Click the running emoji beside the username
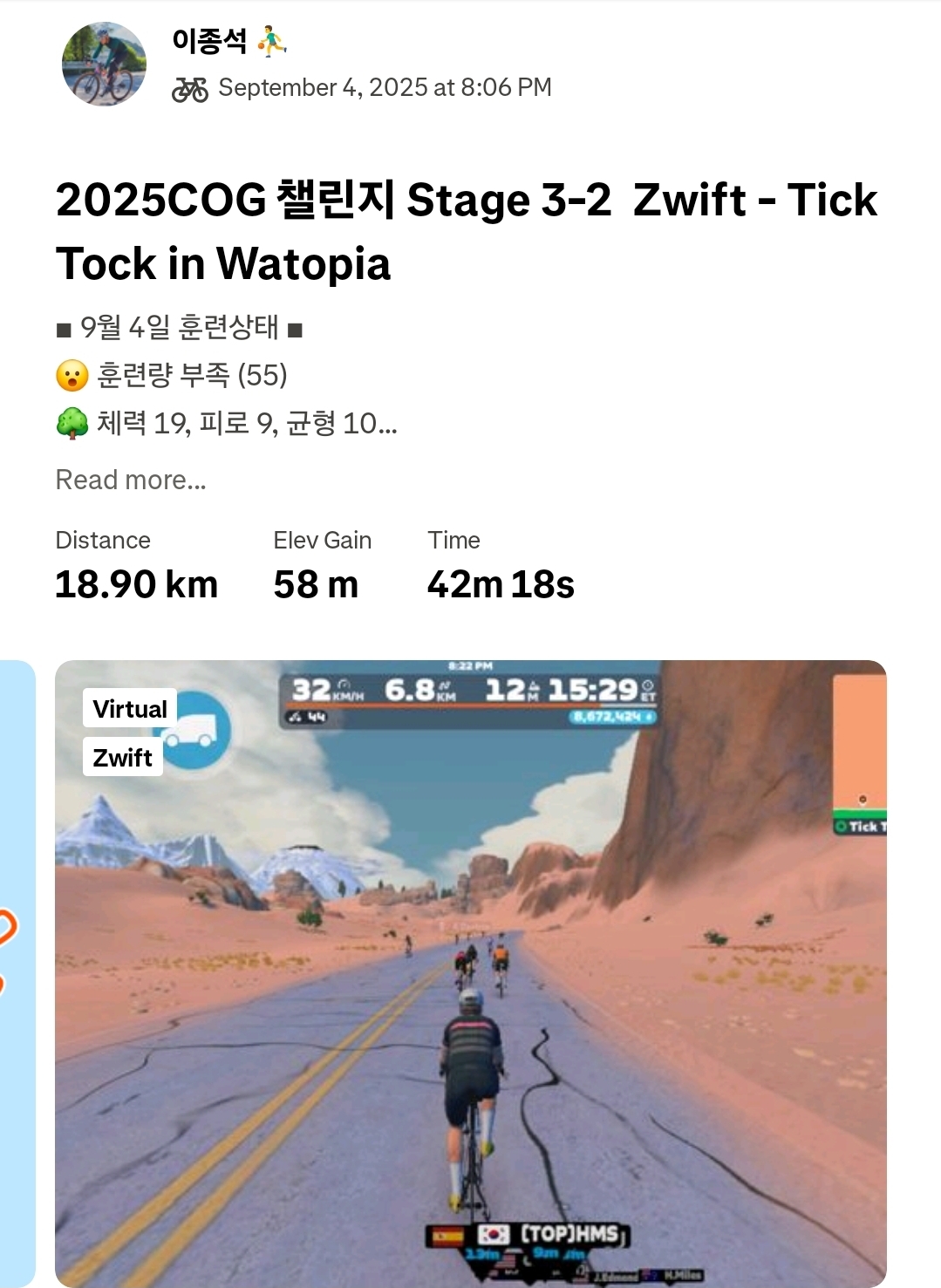This screenshot has height=1288, width=941. coord(272,41)
